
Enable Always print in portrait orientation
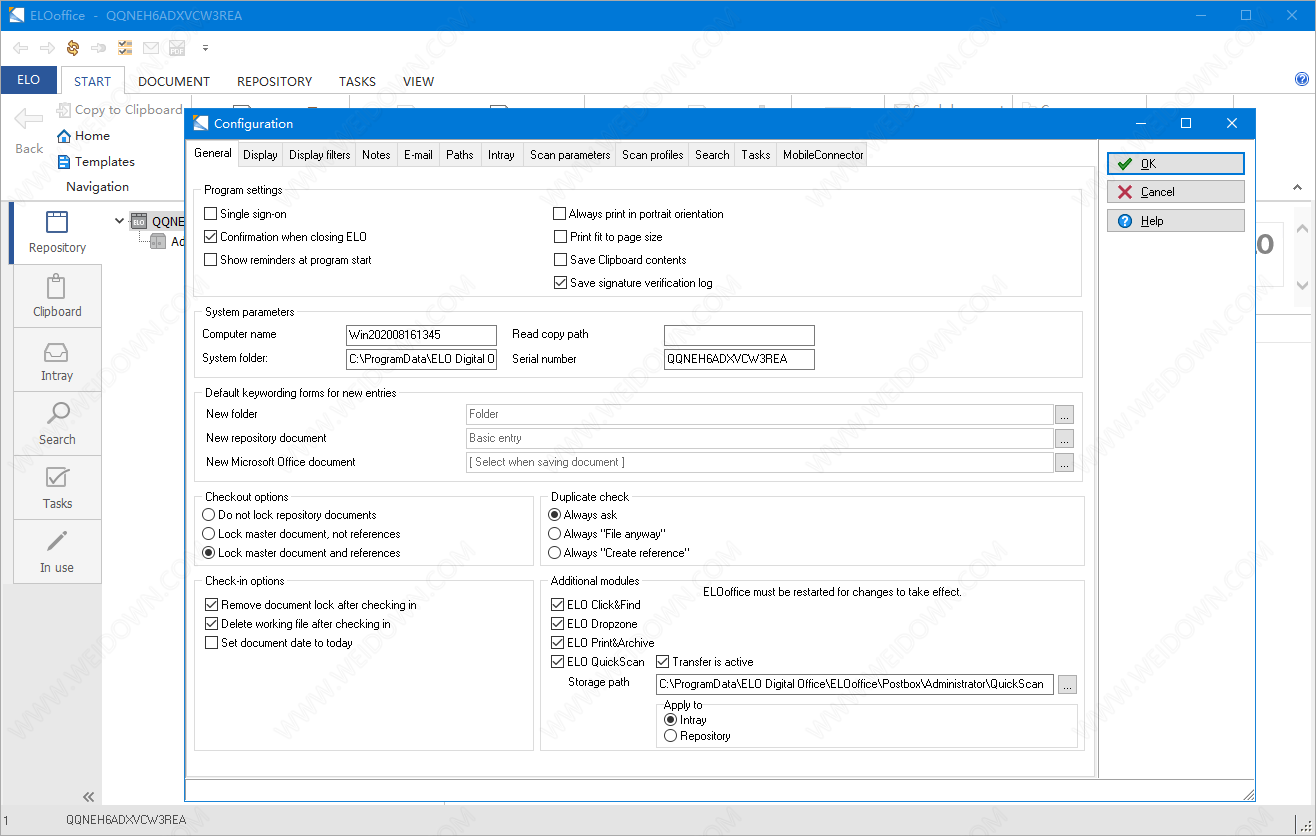coord(560,214)
